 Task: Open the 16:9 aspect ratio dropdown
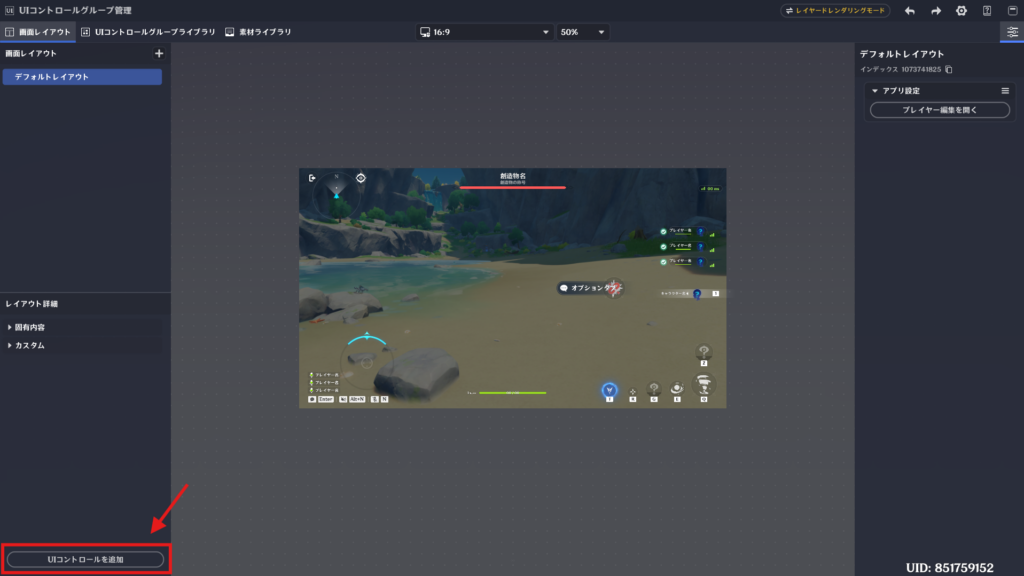click(x=485, y=32)
